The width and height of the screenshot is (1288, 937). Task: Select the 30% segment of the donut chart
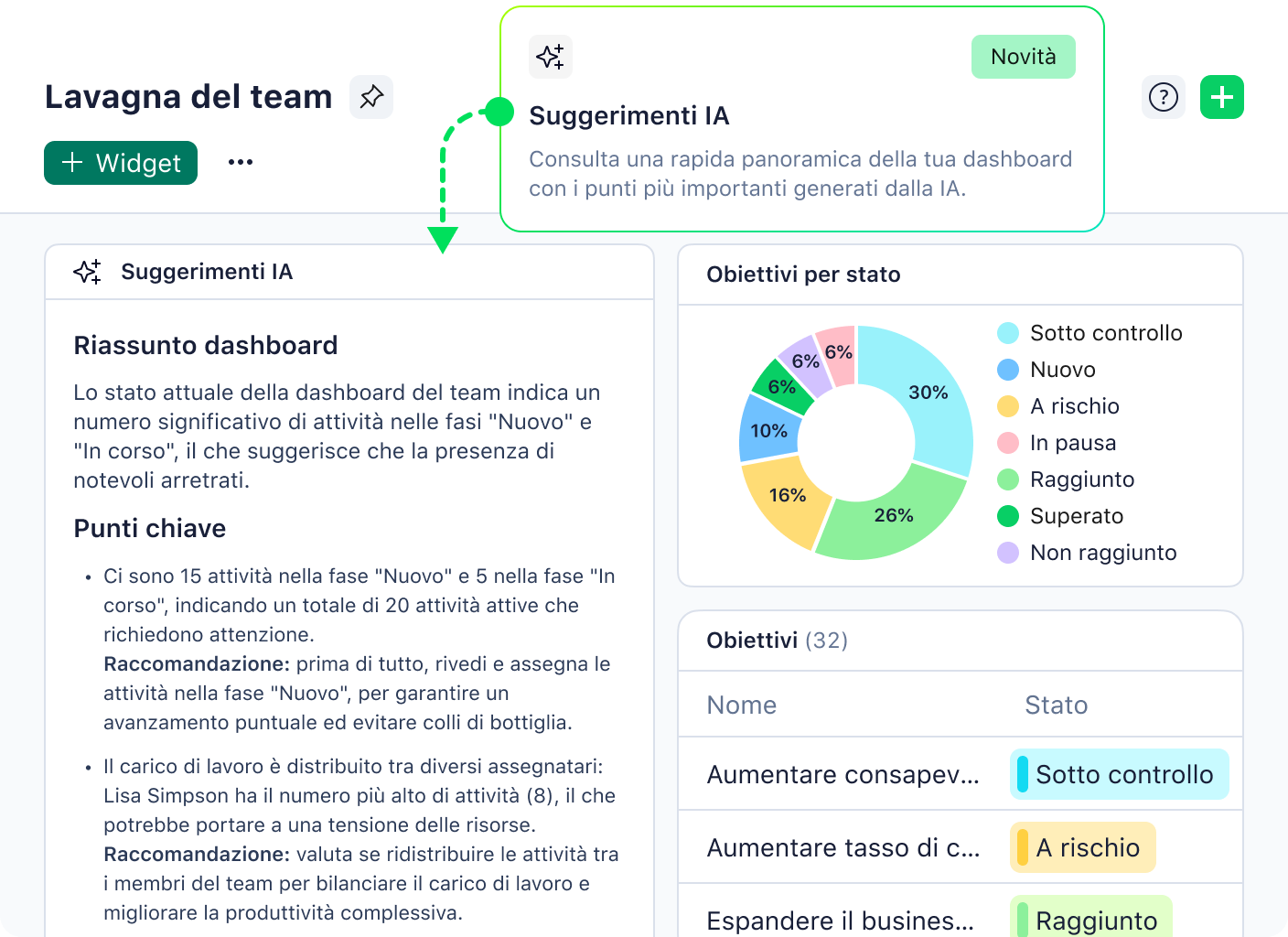click(x=928, y=393)
